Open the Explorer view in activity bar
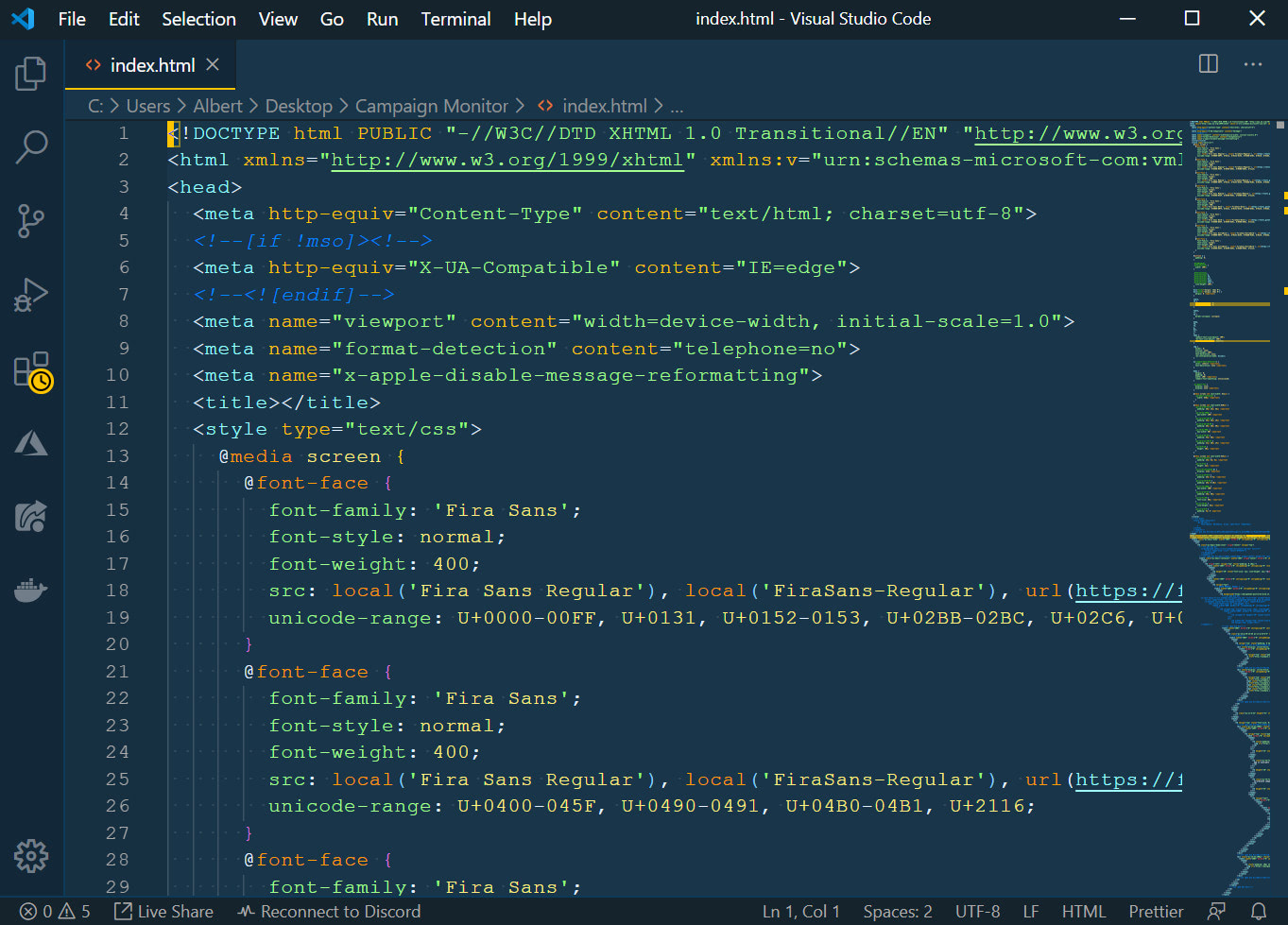Screen dimensions: 1288x925 pos(31,74)
